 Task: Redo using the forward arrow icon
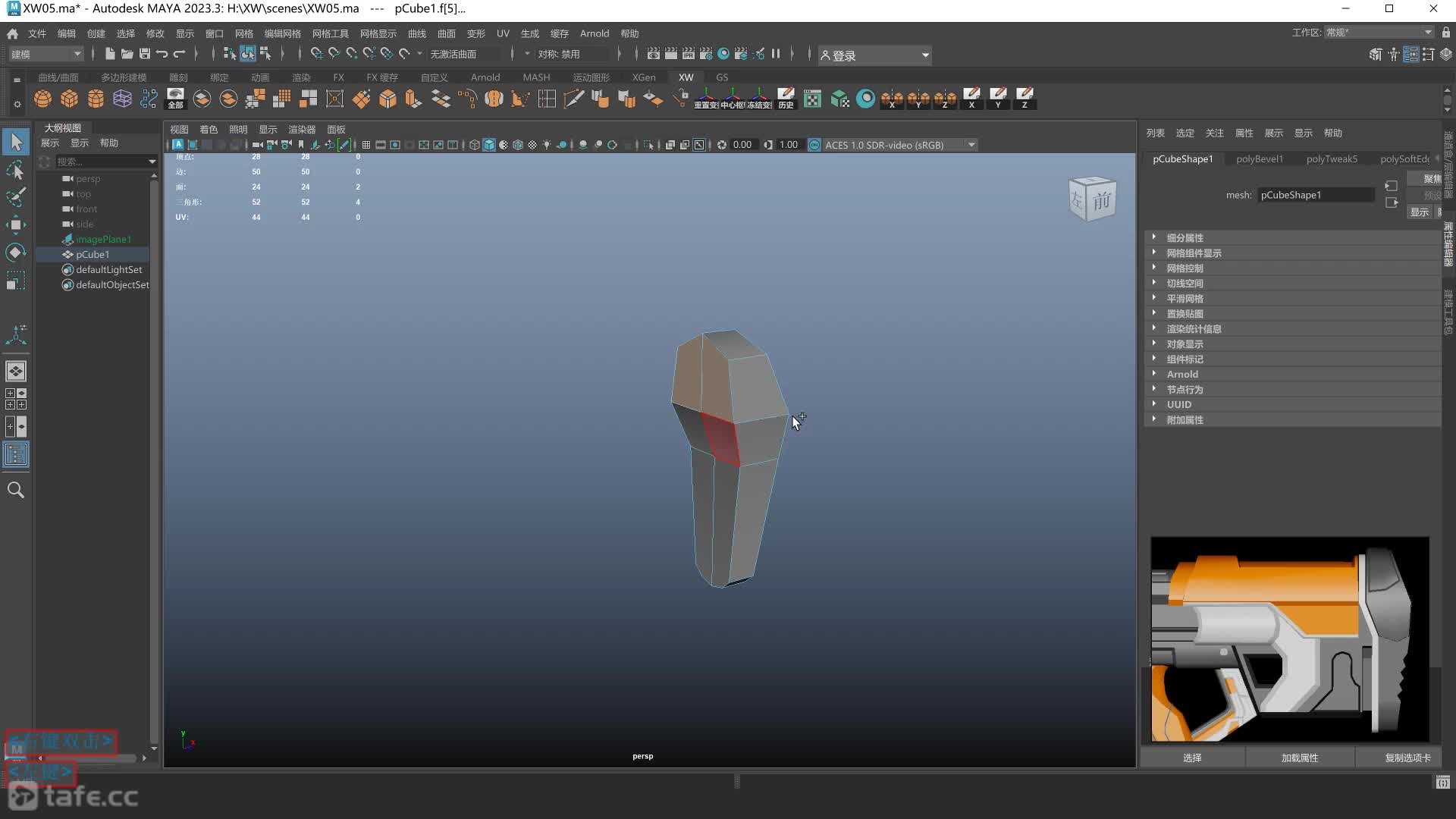click(179, 54)
